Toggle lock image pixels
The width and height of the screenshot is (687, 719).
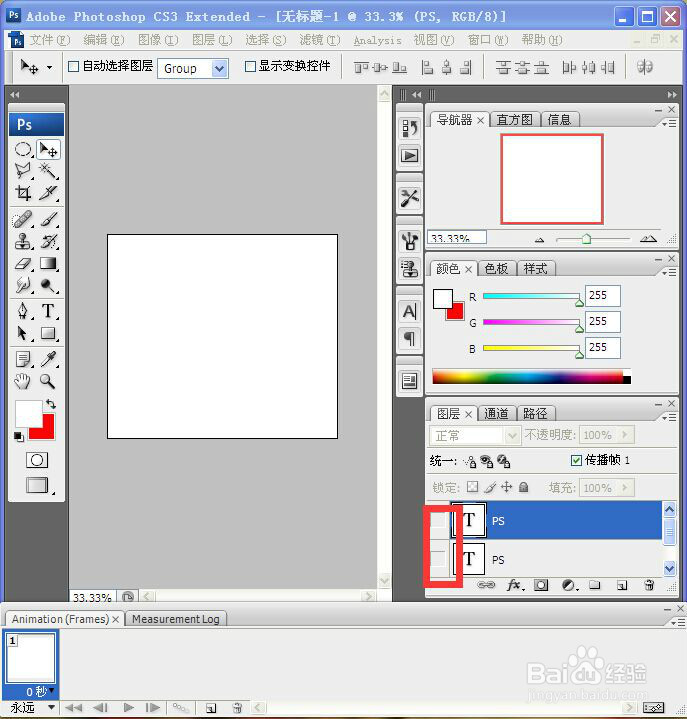(x=490, y=487)
